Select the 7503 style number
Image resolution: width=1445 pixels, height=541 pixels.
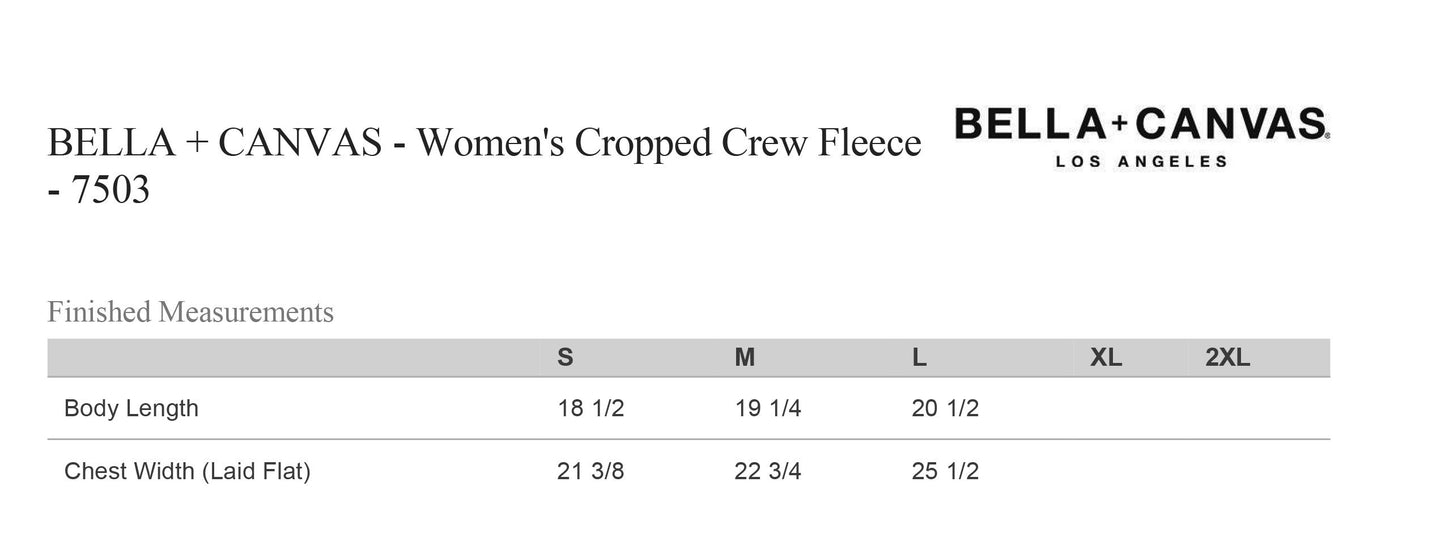click(x=112, y=189)
